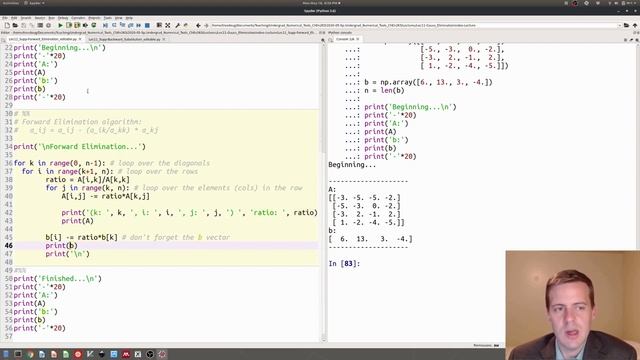Viewport: 640px width, 360px height.
Task: Open the Files icon in taskbar
Action: [x=6, y=354]
